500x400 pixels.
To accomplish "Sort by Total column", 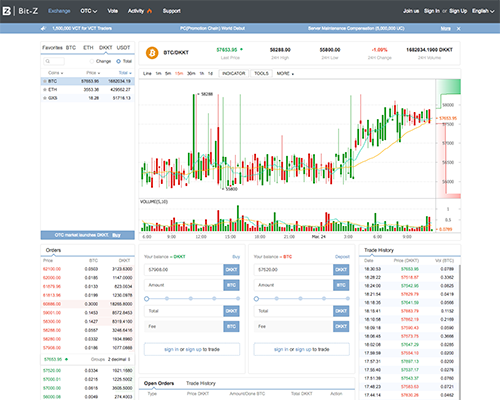I will tap(125, 73).
